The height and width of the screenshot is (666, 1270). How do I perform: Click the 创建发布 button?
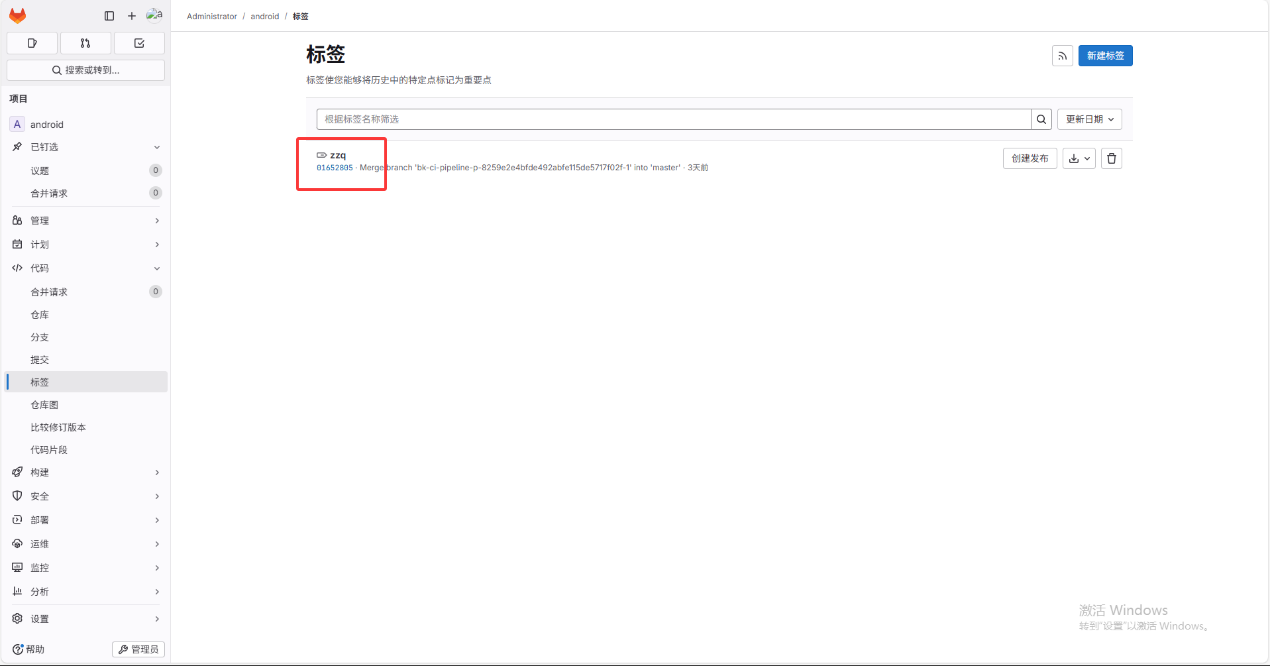[1029, 158]
